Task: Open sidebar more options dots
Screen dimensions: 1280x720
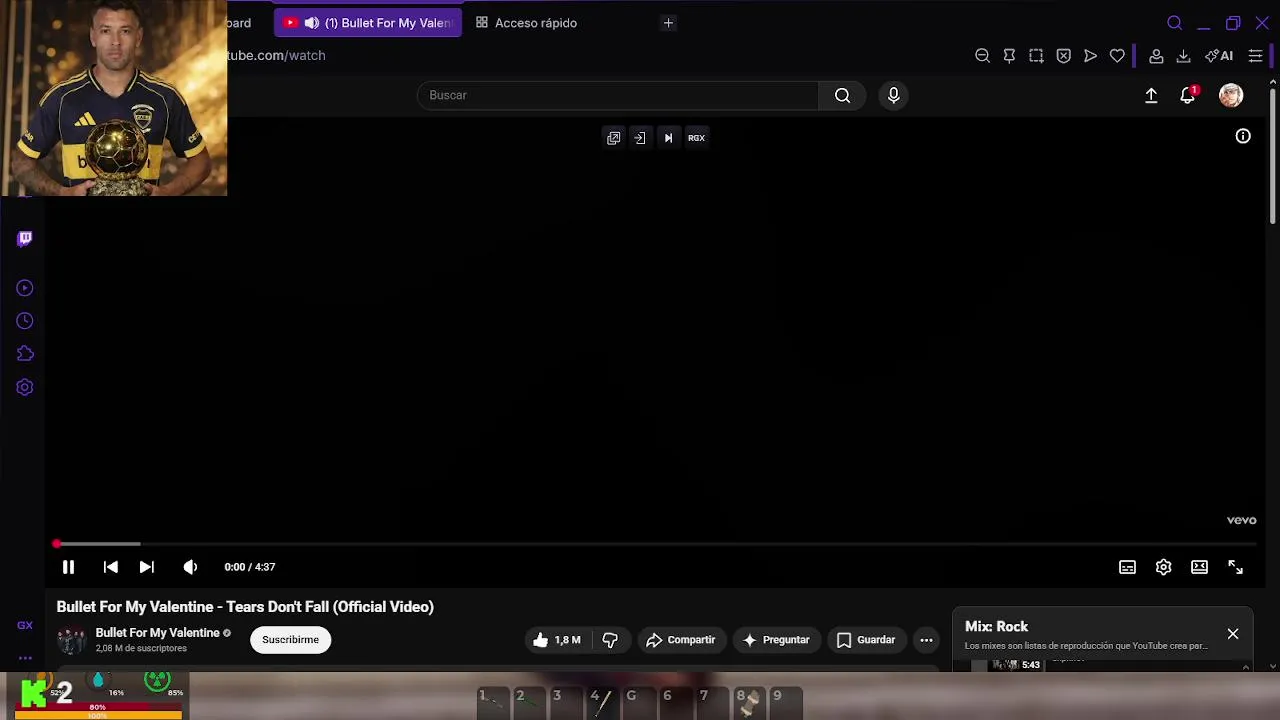Action: pos(25,658)
